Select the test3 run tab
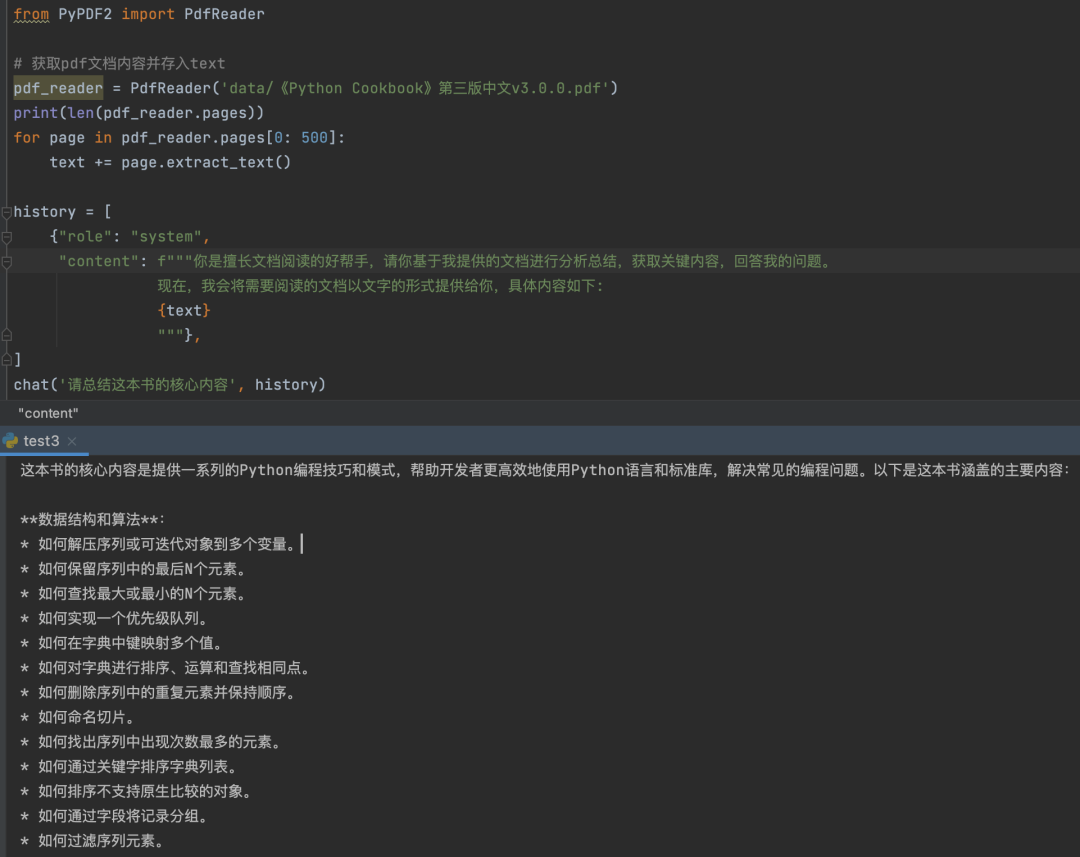Image resolution: width=1080 pixels, height=857 pixels. click(x=41, y=441)
